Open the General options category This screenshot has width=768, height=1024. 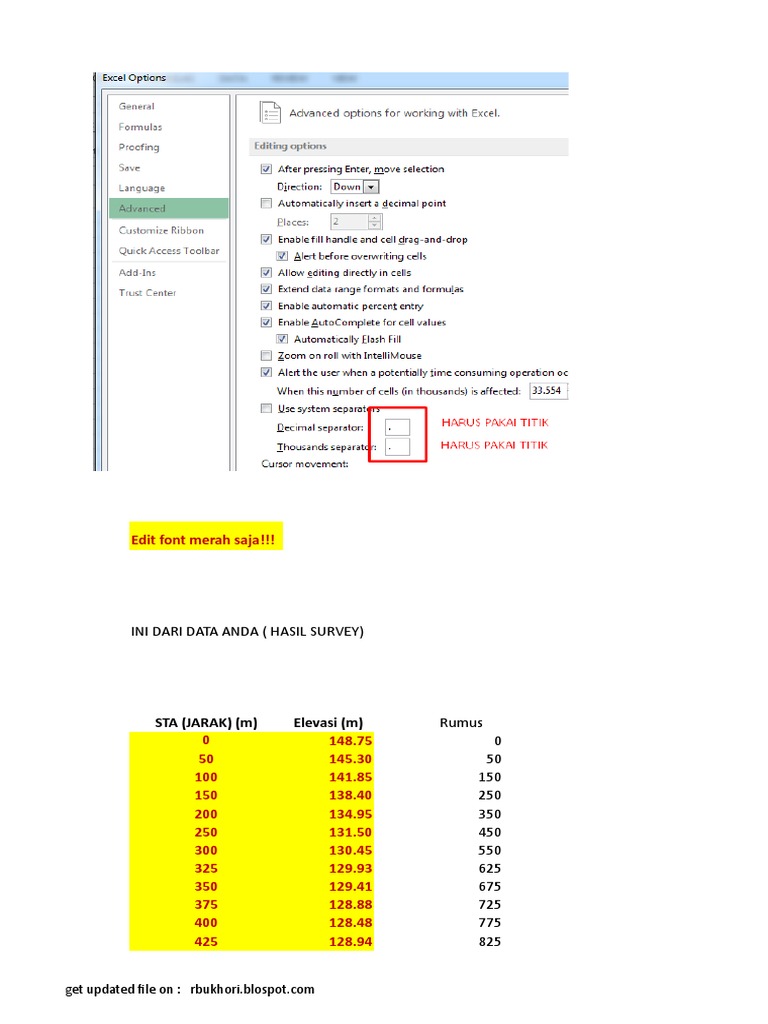click(x=136, y=106)
